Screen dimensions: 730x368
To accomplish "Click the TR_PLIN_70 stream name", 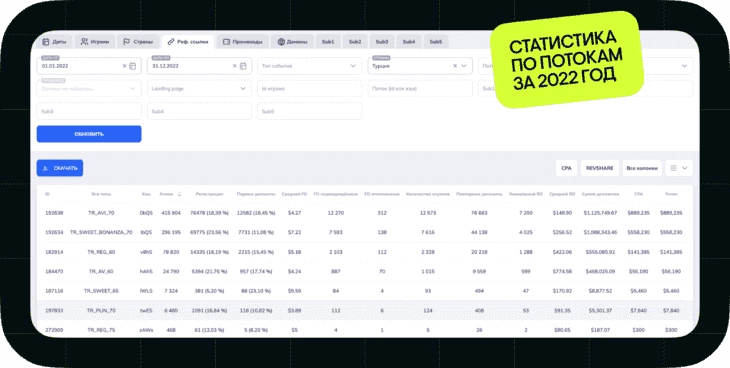I will pyautogui.click(x=101, y=311).
